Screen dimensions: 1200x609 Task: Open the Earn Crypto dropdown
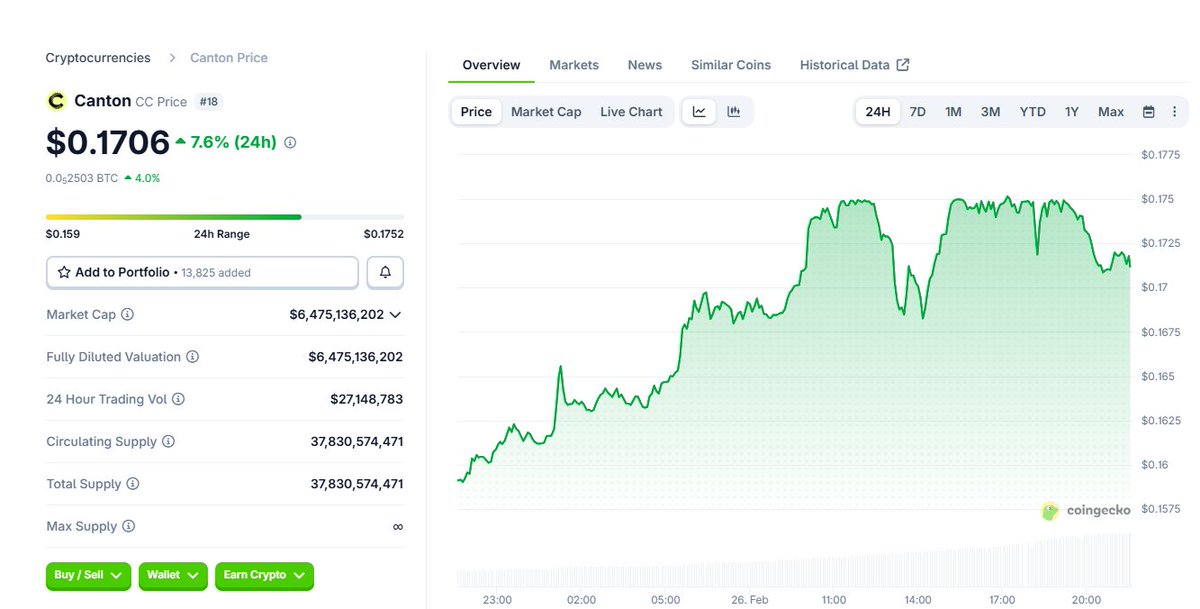point(264,575)
